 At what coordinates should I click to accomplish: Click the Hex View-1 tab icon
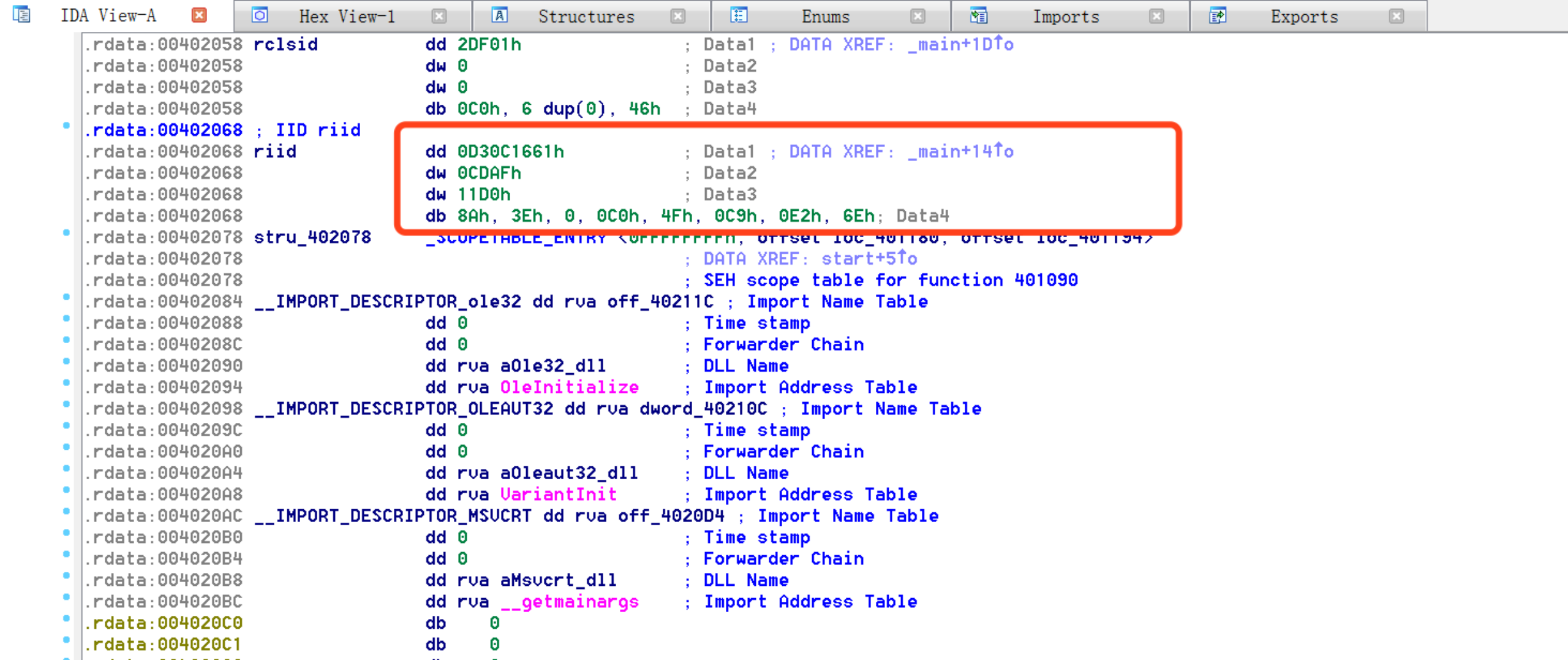260,15
